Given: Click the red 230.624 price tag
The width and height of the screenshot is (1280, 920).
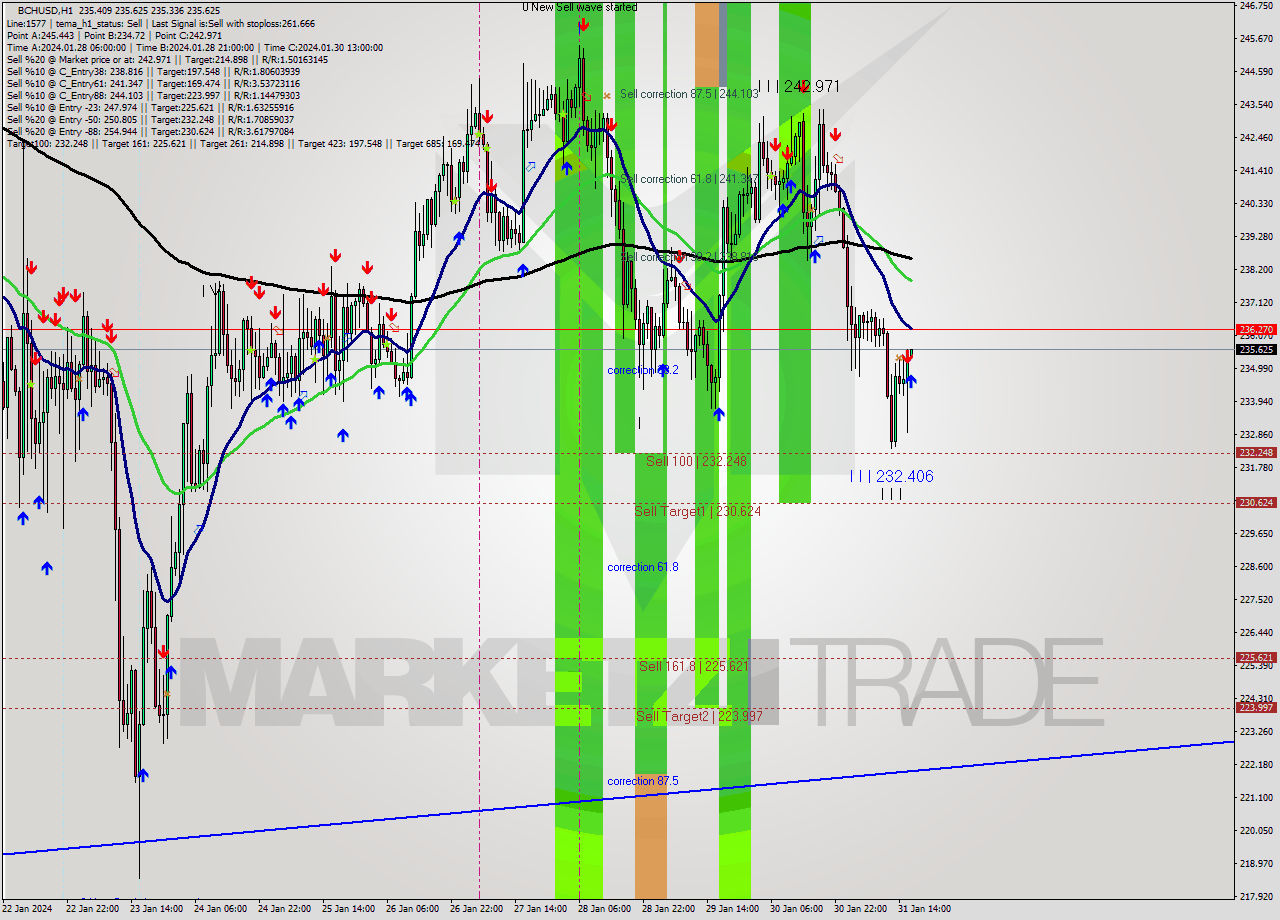Looking at the screenshot, I should (1256, 502).
